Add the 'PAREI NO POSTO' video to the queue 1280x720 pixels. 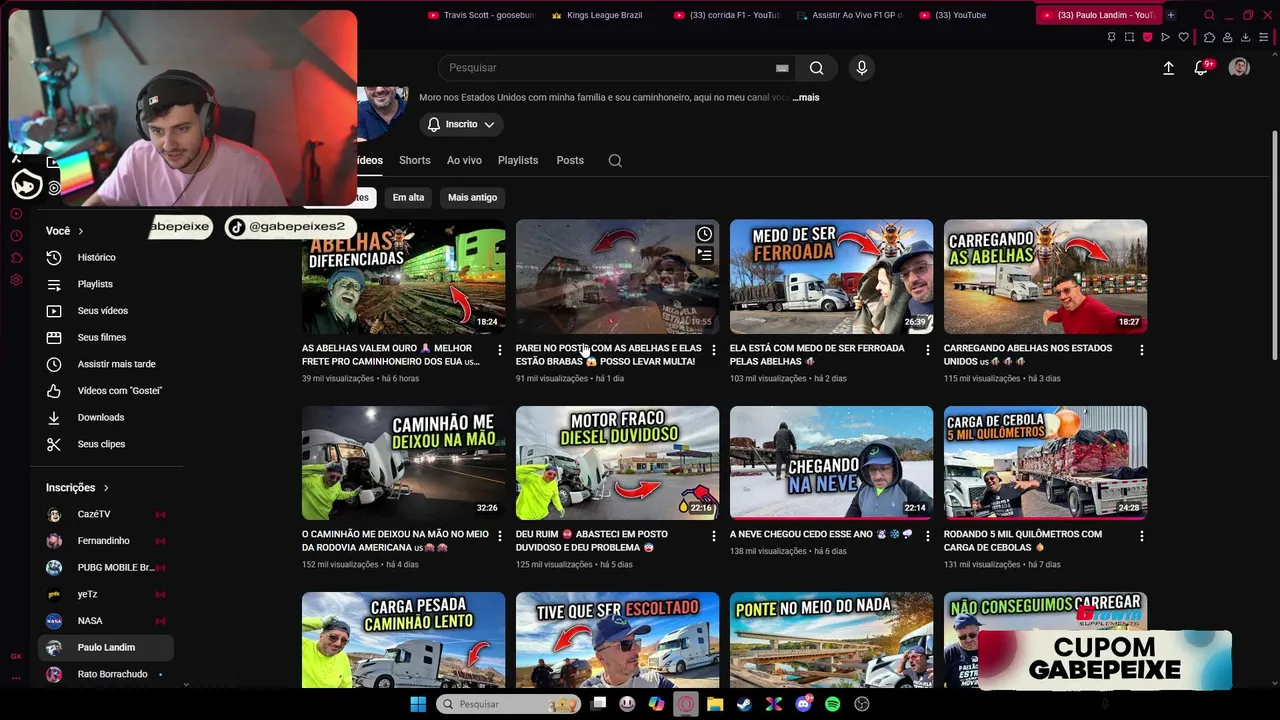[705, 256]
